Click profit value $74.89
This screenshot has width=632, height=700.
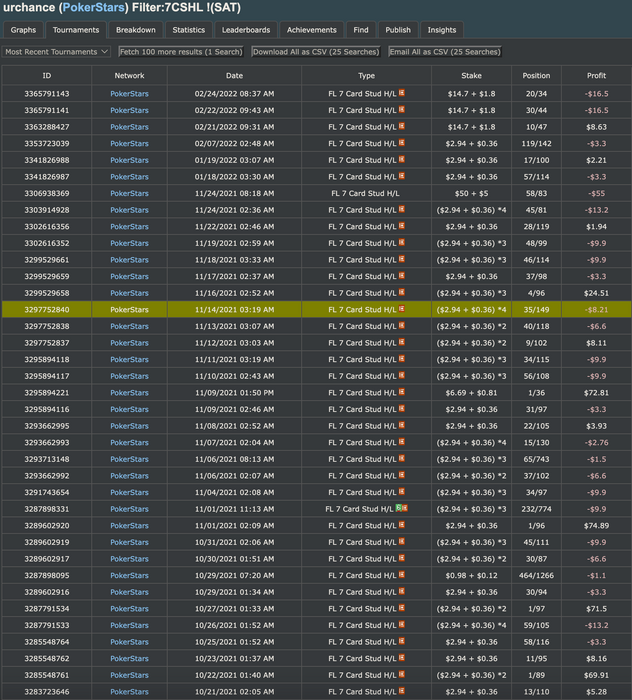pos(596,525)
